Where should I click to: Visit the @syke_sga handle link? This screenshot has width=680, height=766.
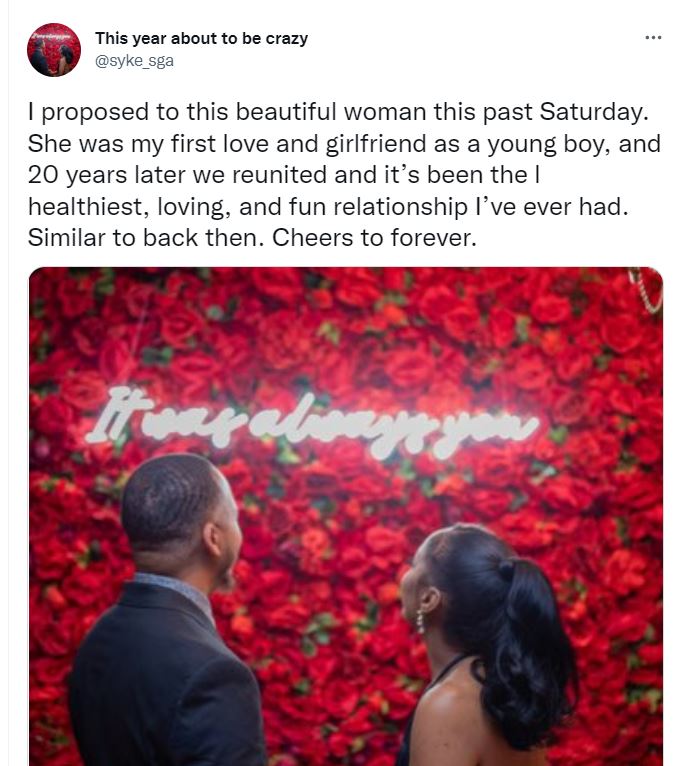134,61
